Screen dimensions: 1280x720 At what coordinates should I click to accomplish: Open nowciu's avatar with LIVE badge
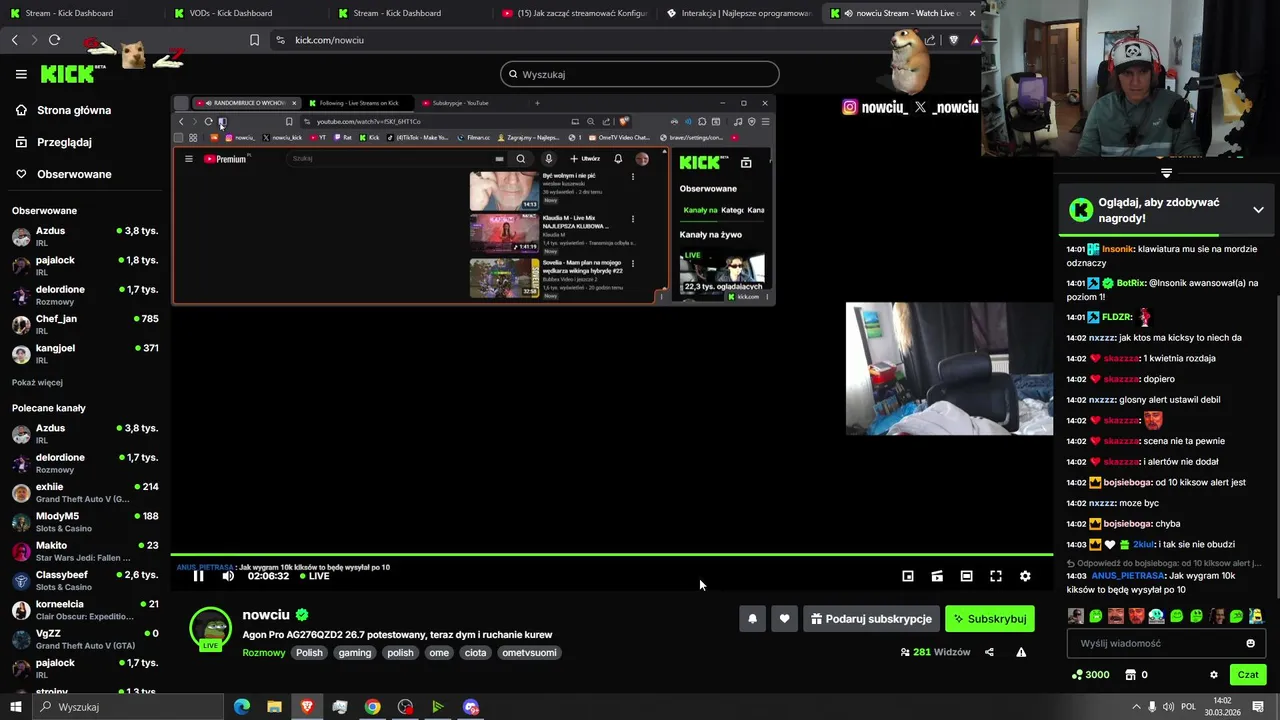[210, 629]
